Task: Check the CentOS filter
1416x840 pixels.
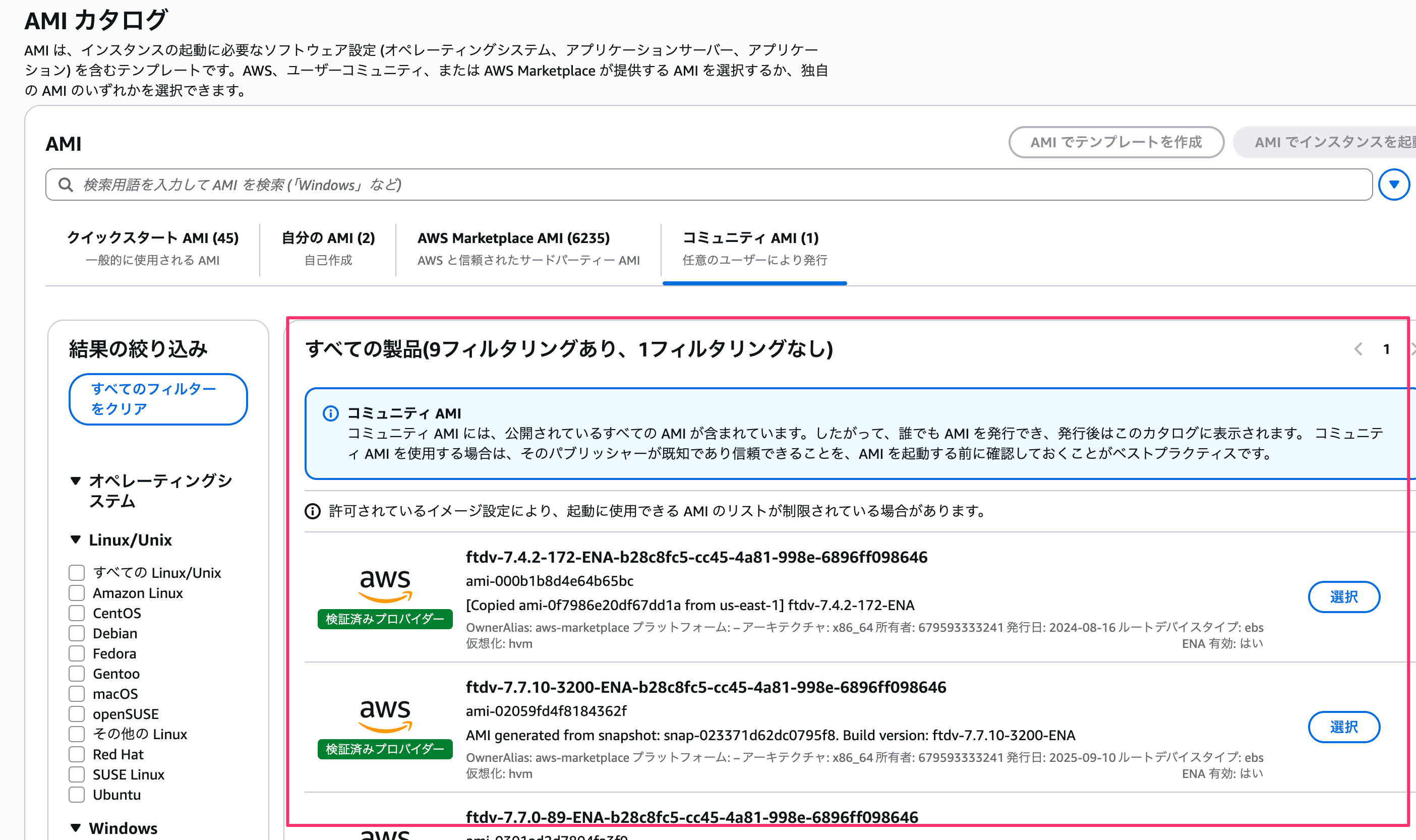Action: pyautogui.click(x=77, y=613)
